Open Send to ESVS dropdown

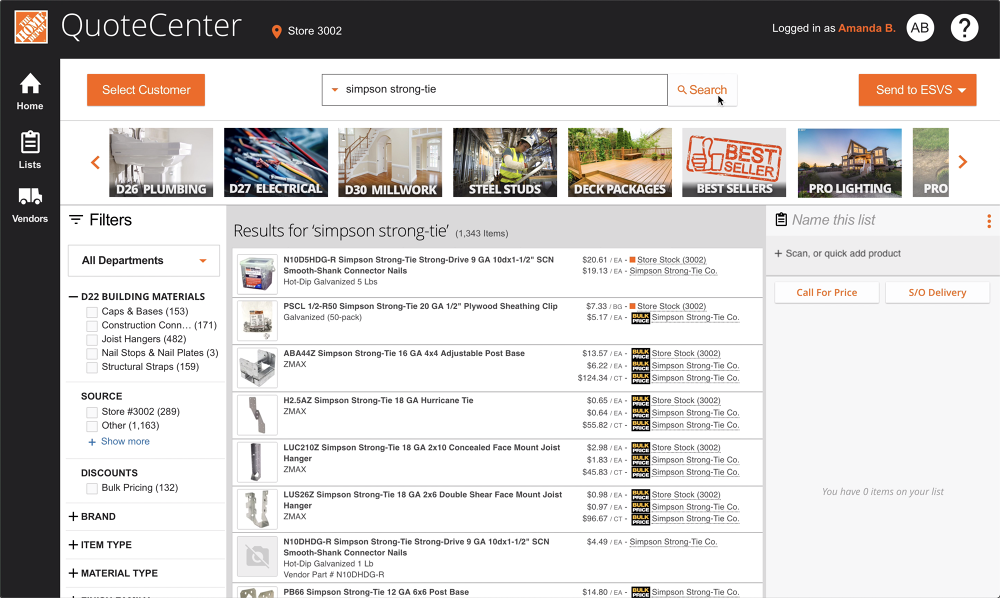(x=917, y=90)
